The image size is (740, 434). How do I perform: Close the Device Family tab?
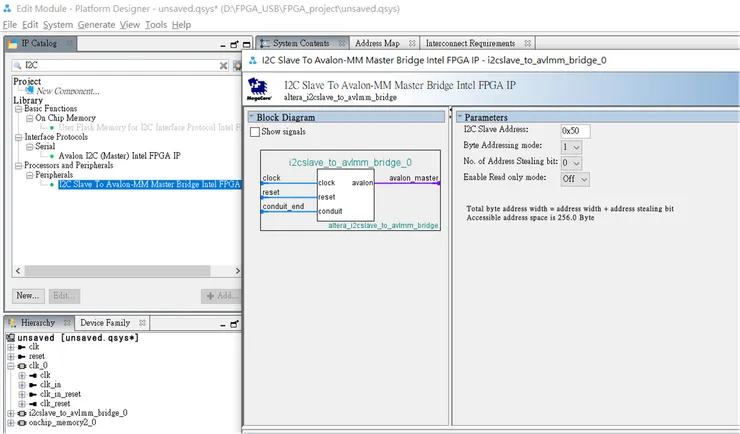[x=143, y=323]
